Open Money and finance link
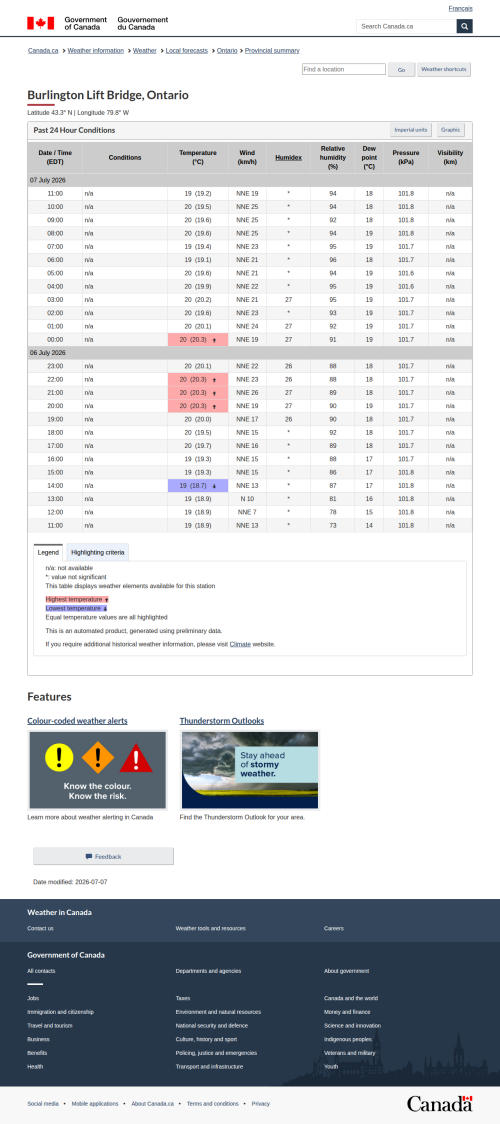 click(x=345, y=1011)
